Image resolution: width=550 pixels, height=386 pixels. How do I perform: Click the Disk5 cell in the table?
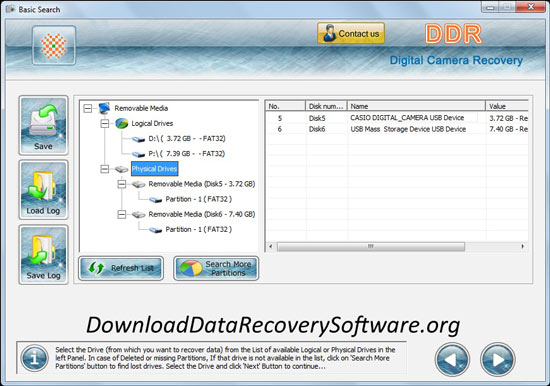tap(317, 118)
